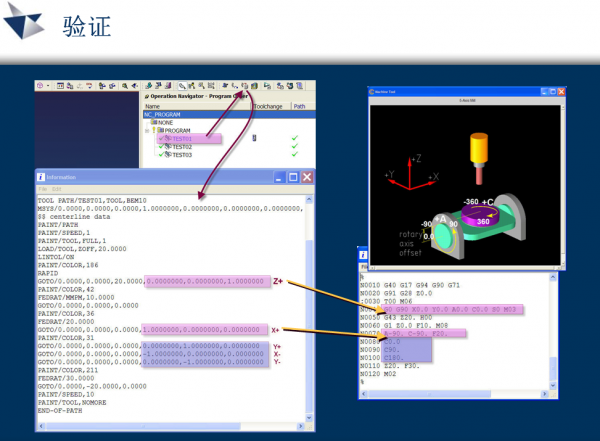Image resolution: width=600 pixels, height=441 pixels.
Task: Click the Name column header
Action: click(153, 105)
